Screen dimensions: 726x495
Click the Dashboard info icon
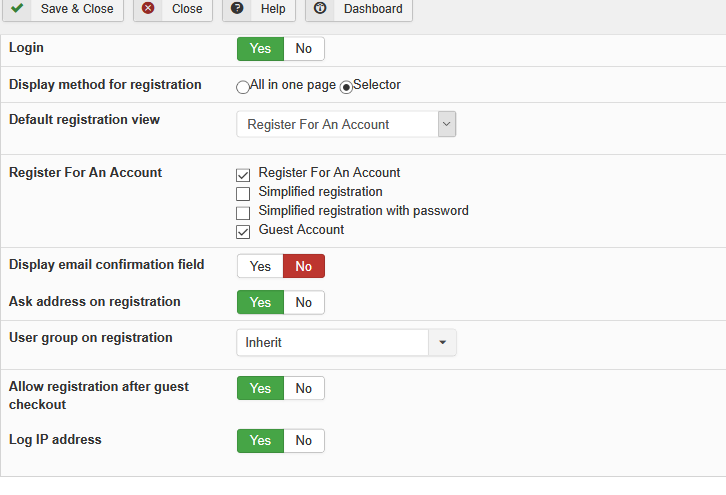320,8
